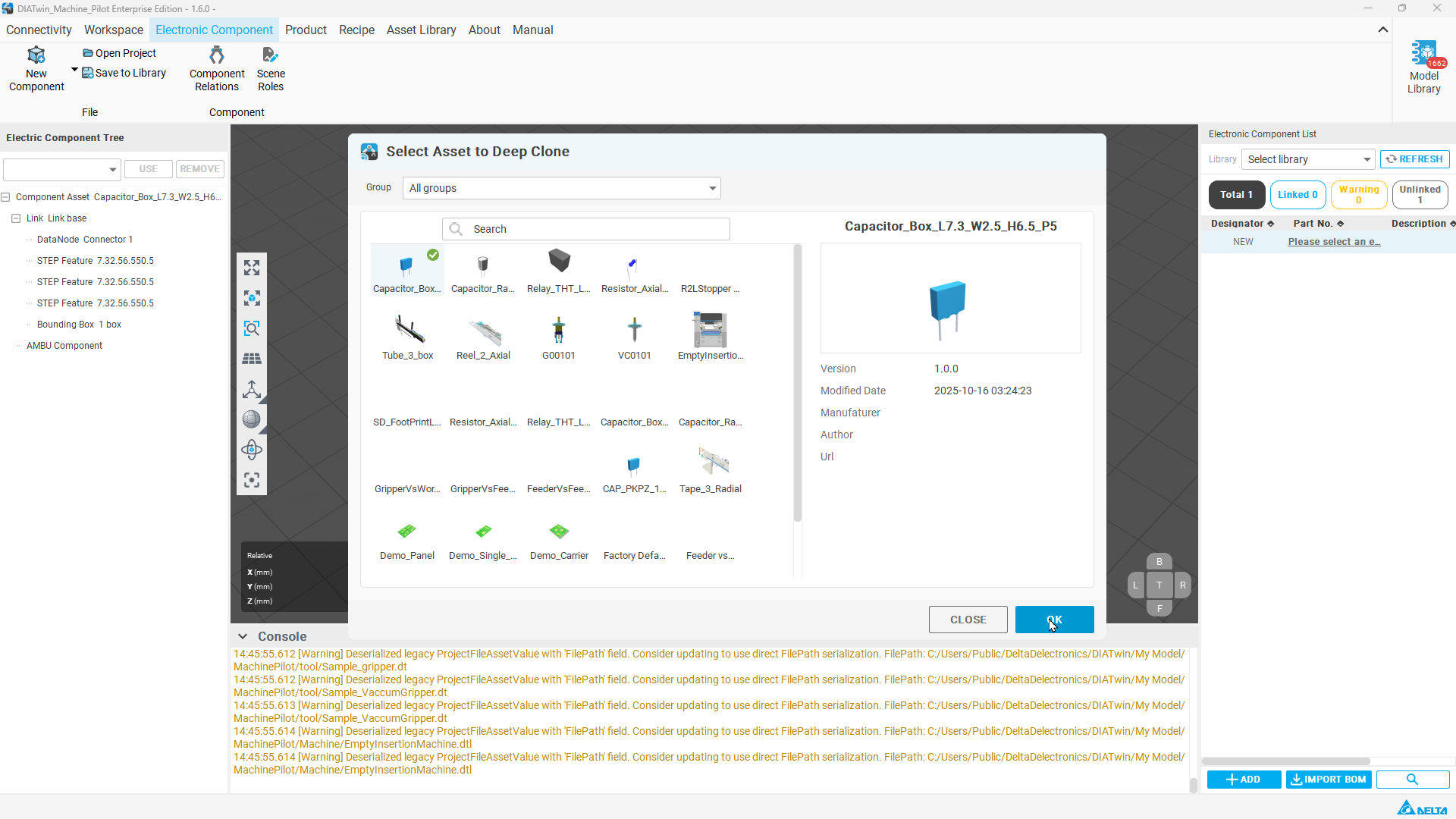Open Component Relations tool

(x=217, y=69)
